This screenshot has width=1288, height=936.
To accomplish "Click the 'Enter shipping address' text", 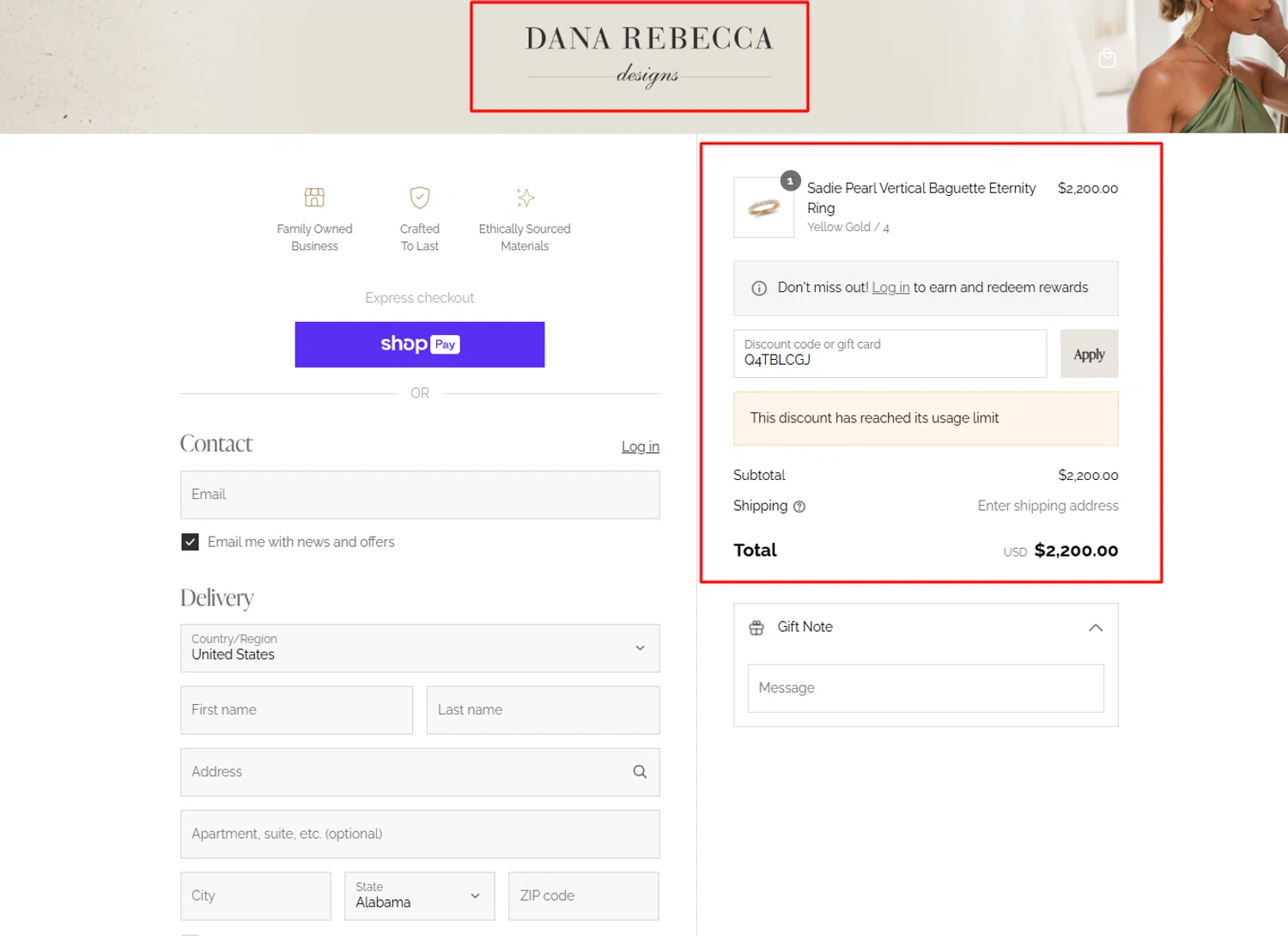I will [1048, 506].
